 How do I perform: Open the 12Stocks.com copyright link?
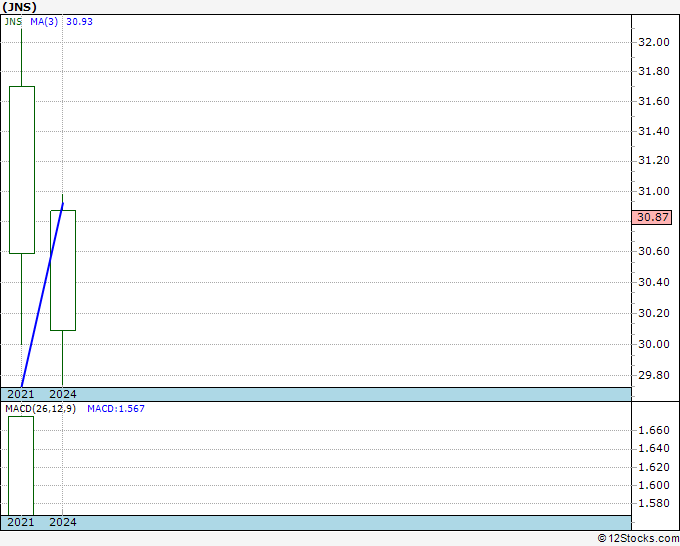[x=638, y=538]
